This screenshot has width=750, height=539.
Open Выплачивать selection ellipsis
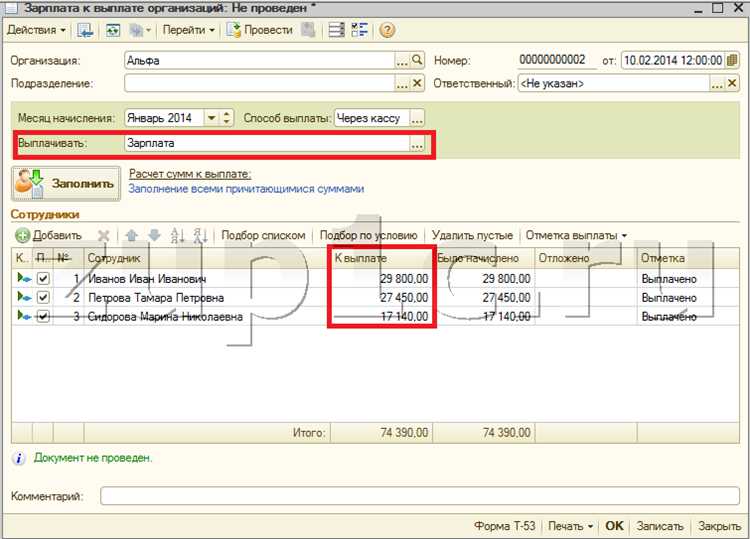coord(417,143)
